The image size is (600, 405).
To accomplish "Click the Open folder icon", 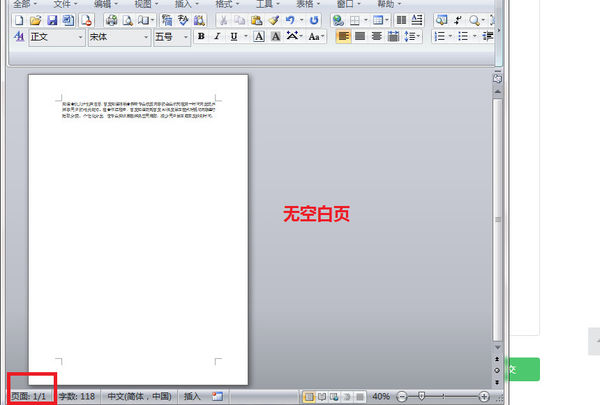I will tap(35, 20).
